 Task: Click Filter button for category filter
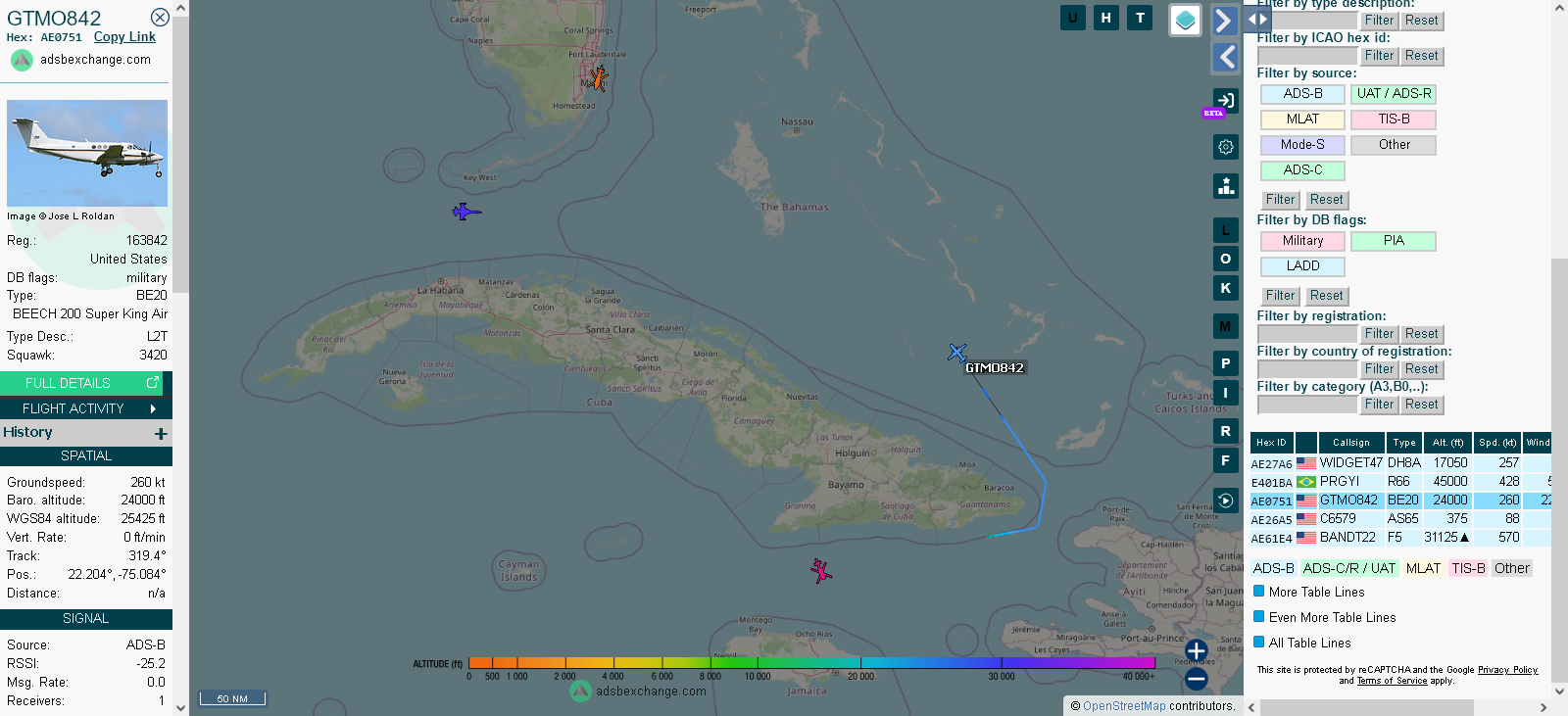pyautogui.click(x=1379, y=405)
